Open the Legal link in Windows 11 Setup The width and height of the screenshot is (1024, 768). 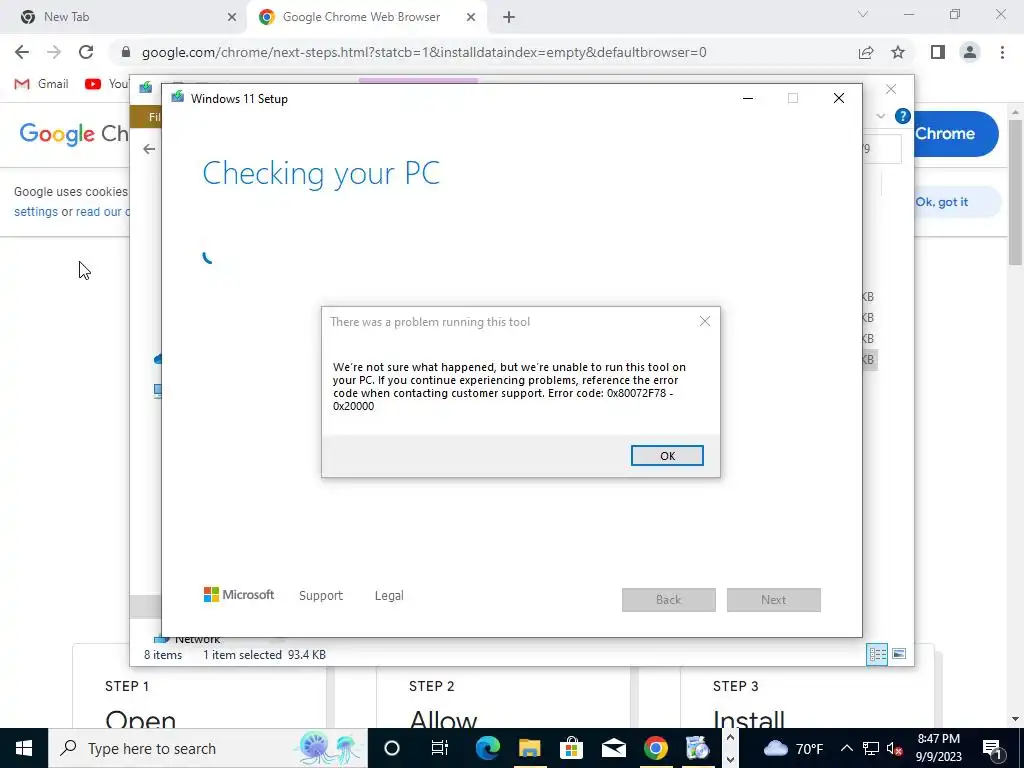[389, 596]
